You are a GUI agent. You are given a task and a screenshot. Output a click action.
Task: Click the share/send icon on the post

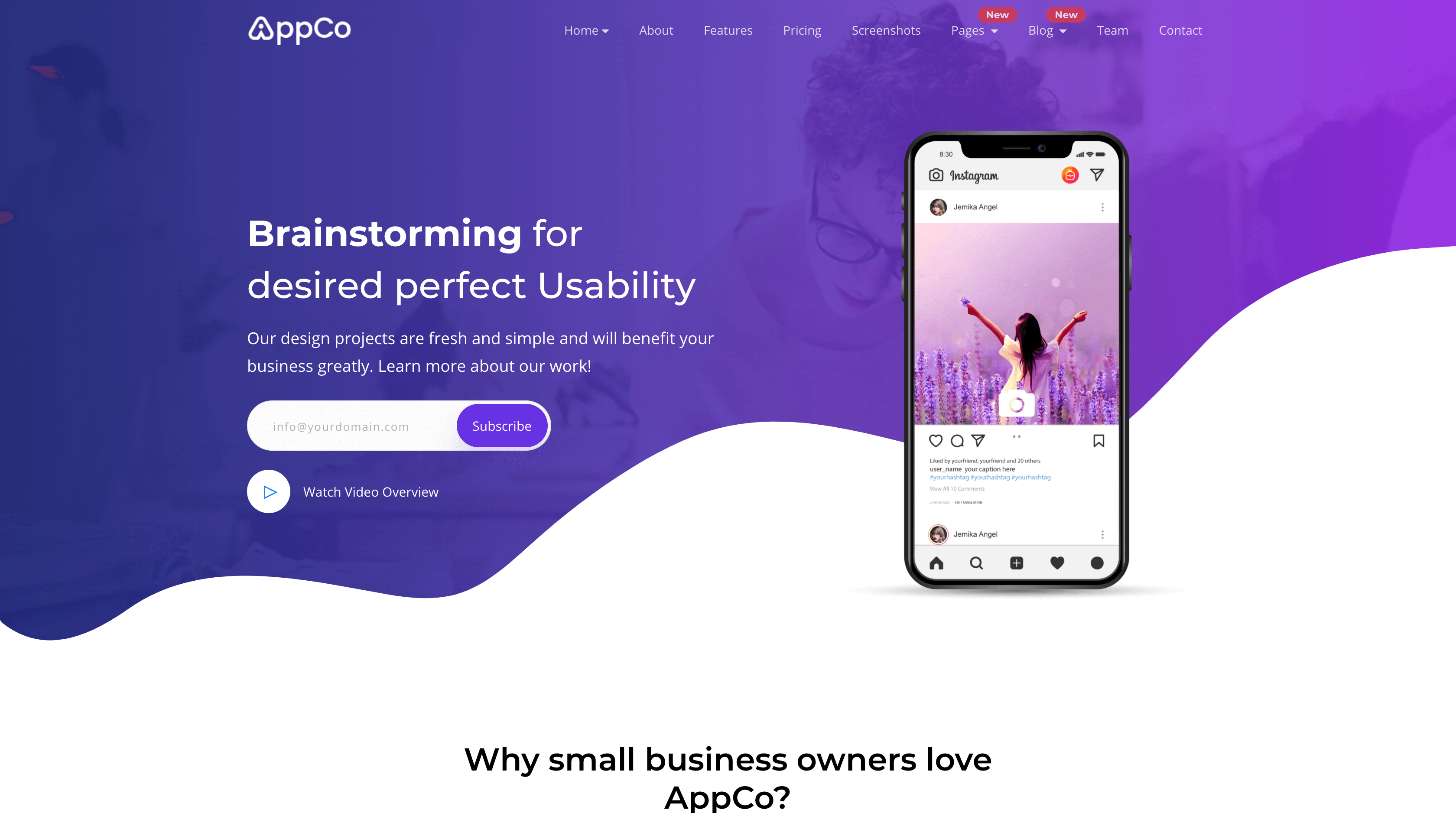coord(978,441)
